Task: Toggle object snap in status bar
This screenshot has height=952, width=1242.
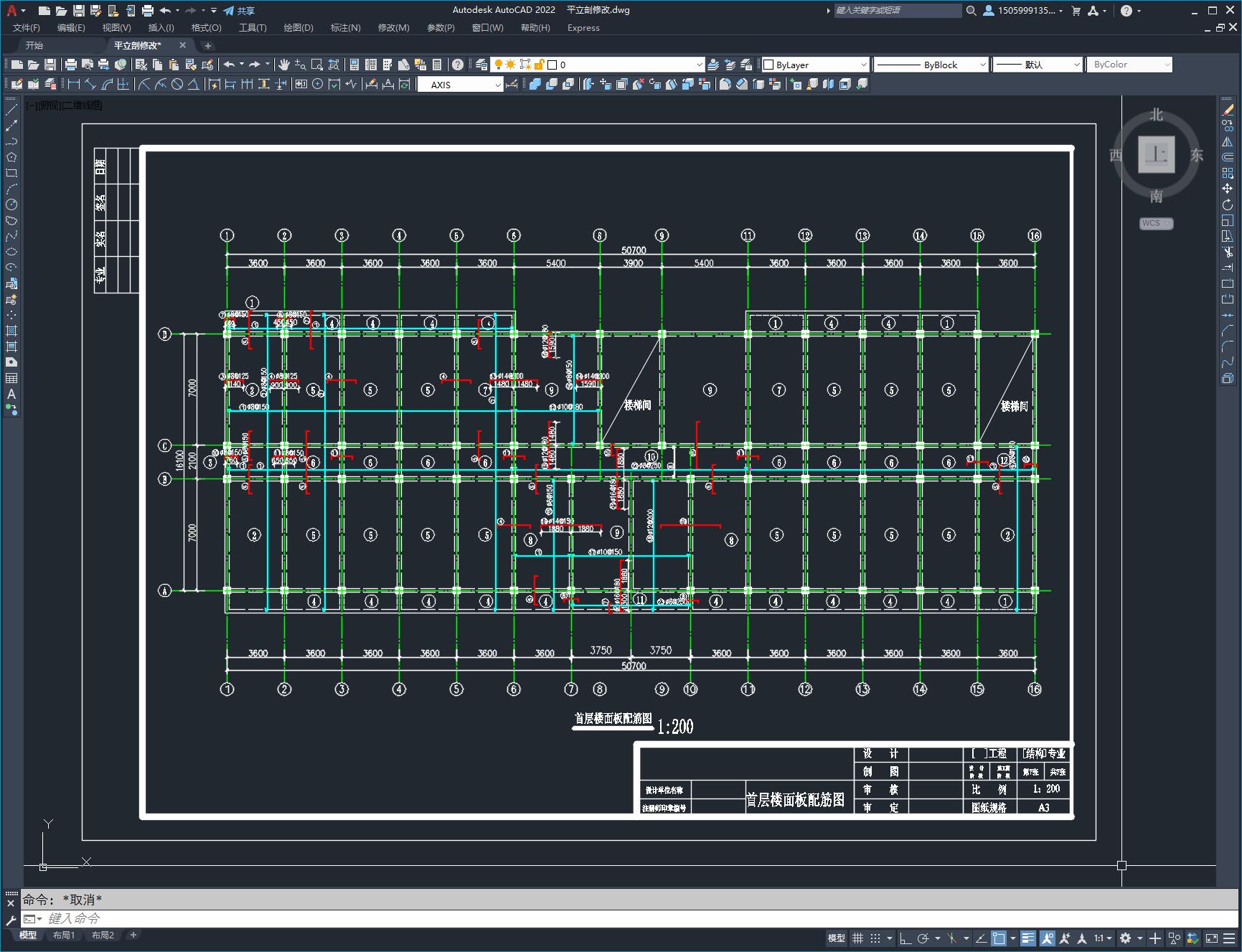Action: point(998,938)
